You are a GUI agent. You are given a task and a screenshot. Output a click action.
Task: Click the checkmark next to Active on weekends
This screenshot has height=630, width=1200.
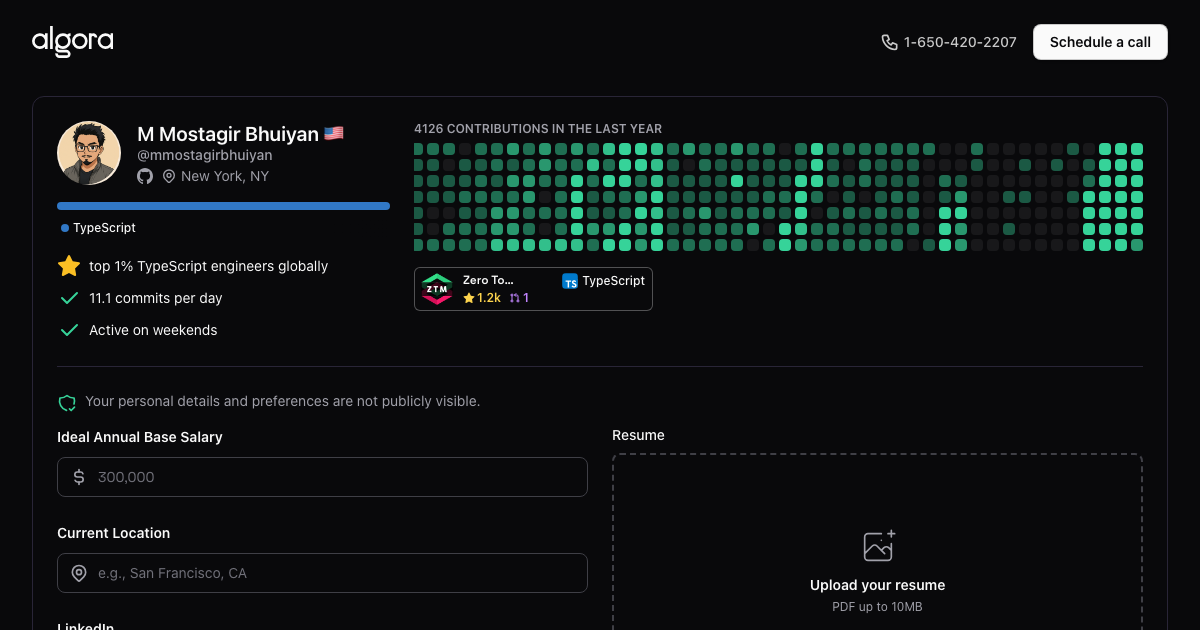69,330
